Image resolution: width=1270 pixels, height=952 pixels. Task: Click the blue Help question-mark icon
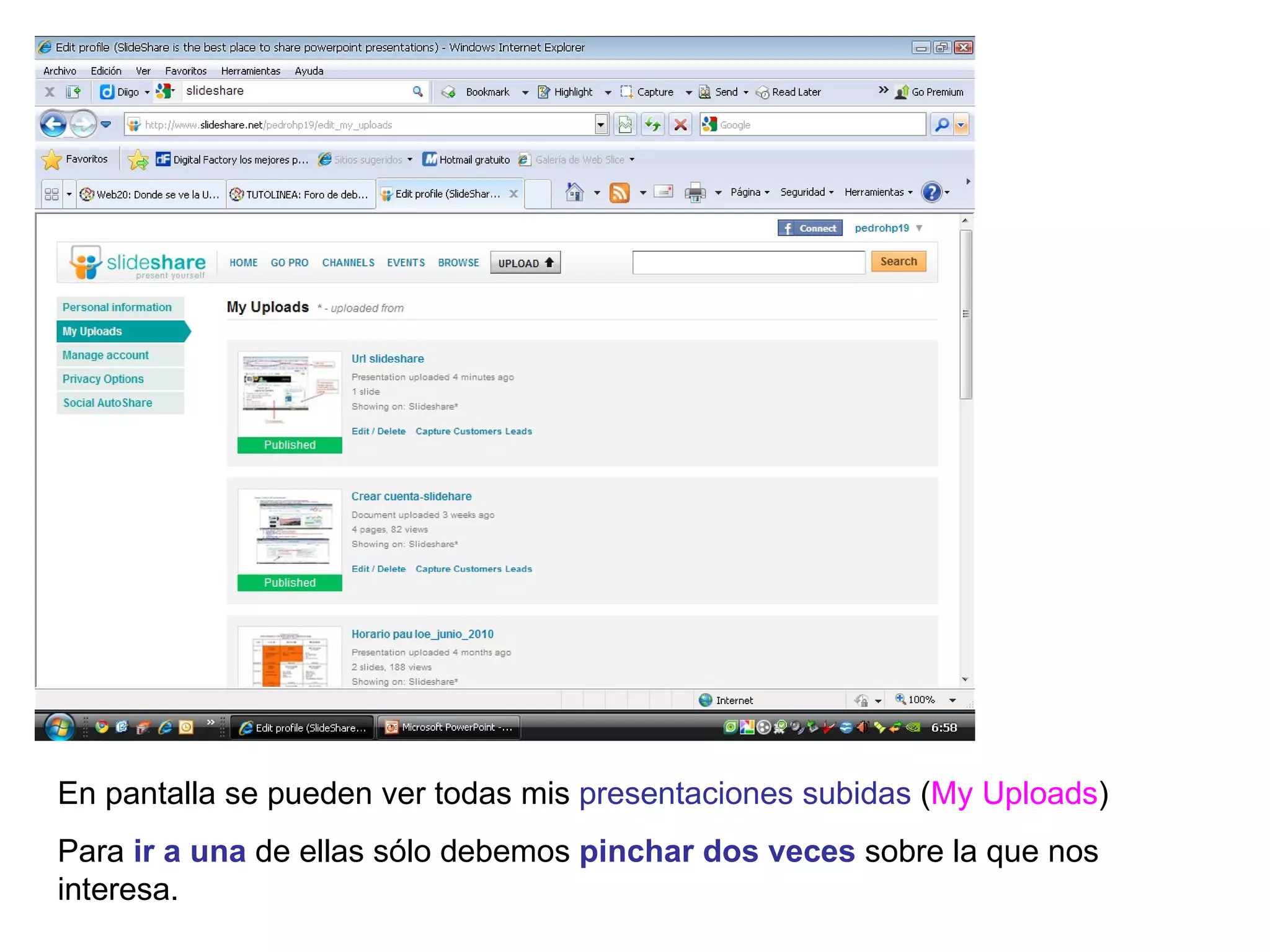[931, 192]
